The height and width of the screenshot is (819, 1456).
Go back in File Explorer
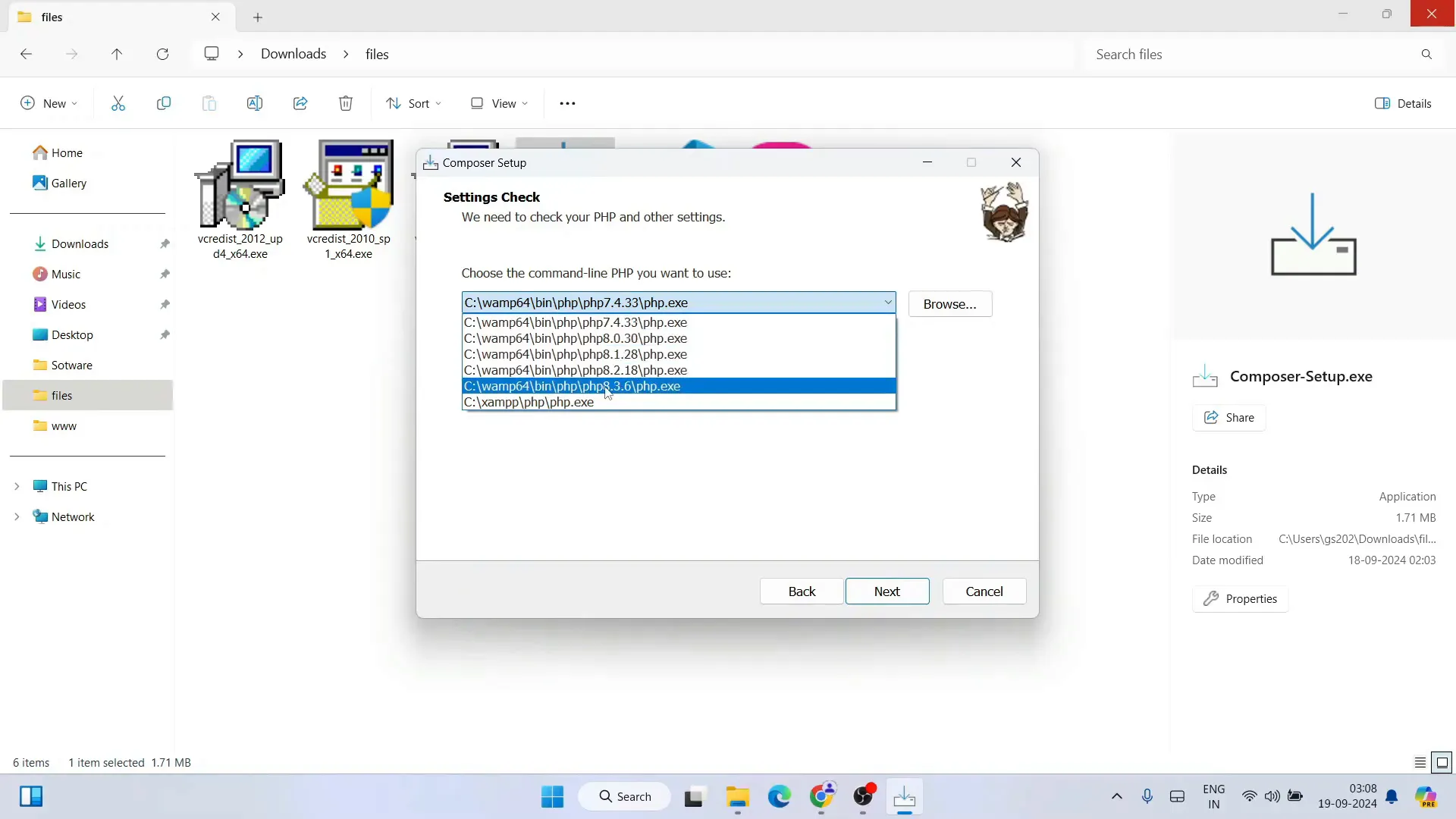point(26,54)
